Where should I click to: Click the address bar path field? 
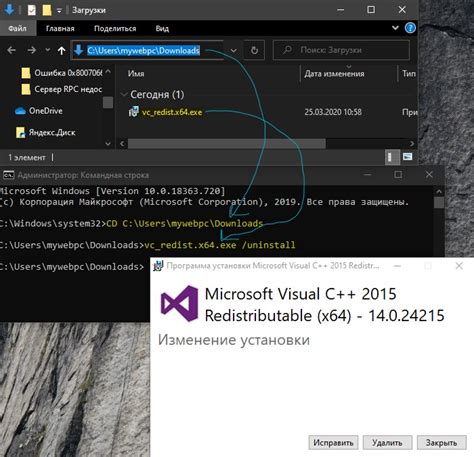click(148, 50)
